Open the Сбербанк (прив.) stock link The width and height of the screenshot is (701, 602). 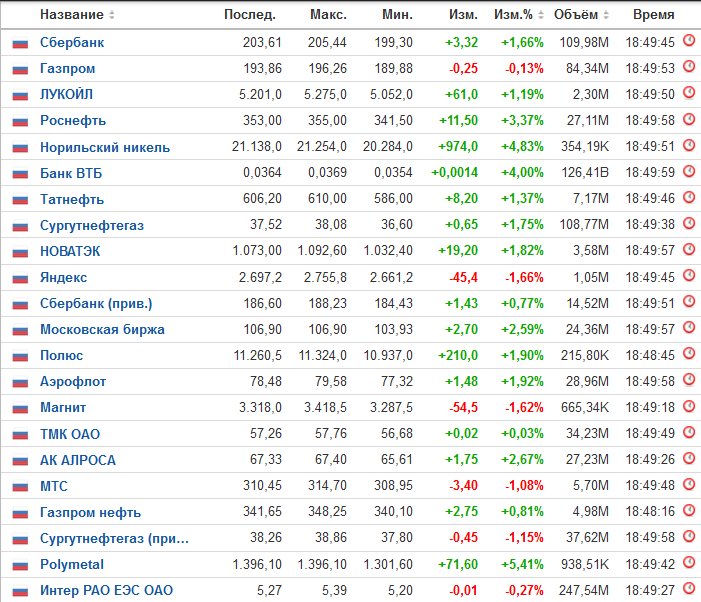pos(96,303)
